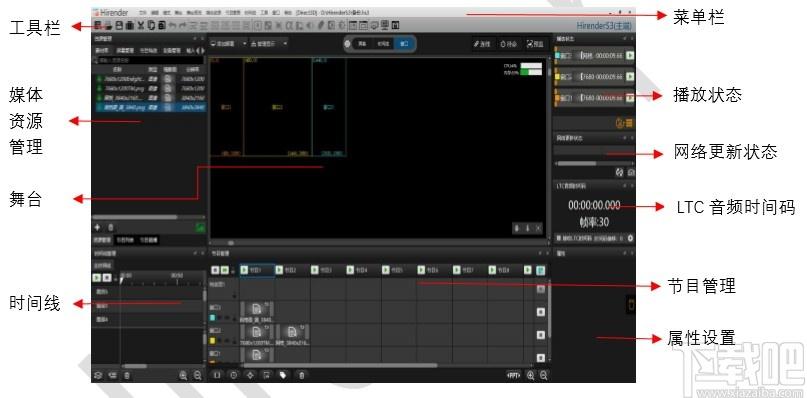The width and height of the screenshot is (807, 398).
Task: Click the trash icon in the program management bottom bar
Action: (x=302, y=375)
